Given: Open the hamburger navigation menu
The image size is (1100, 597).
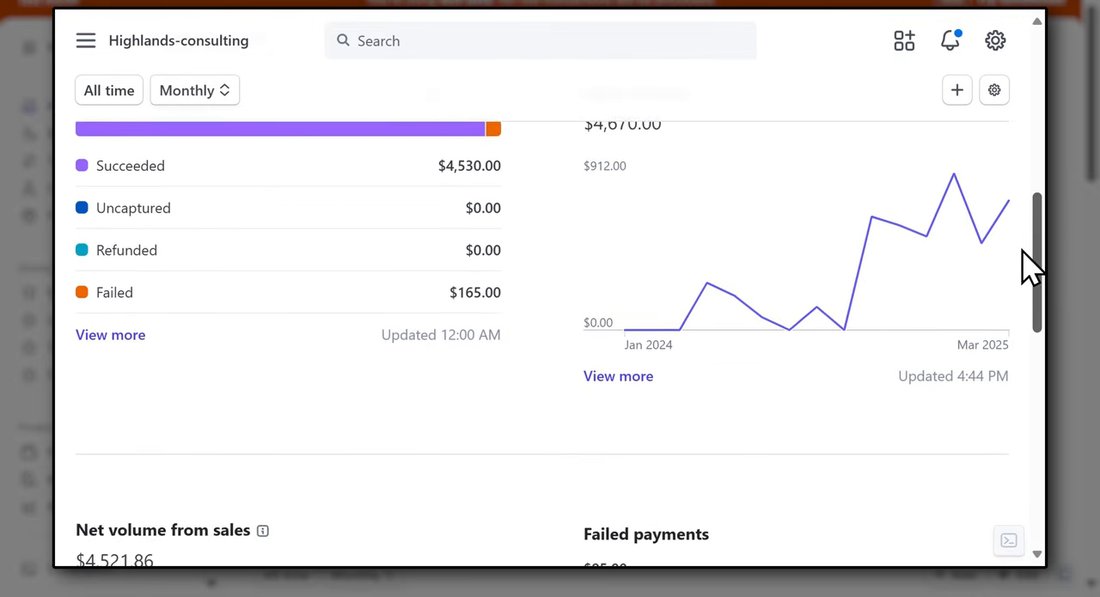Looking at the screenshot, I should (86, 41).
